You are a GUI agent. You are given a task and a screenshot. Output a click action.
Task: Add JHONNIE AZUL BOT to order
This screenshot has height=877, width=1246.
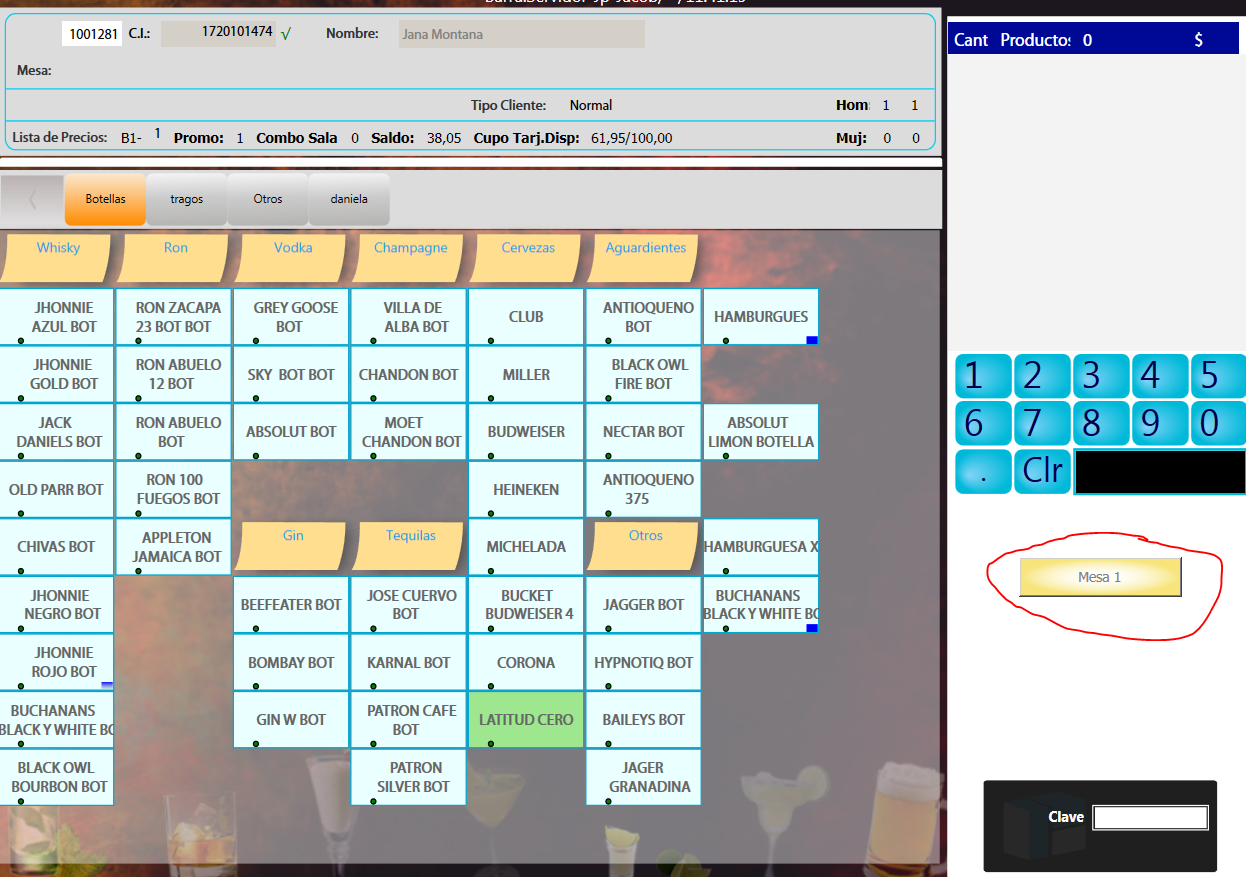[57, 317]
